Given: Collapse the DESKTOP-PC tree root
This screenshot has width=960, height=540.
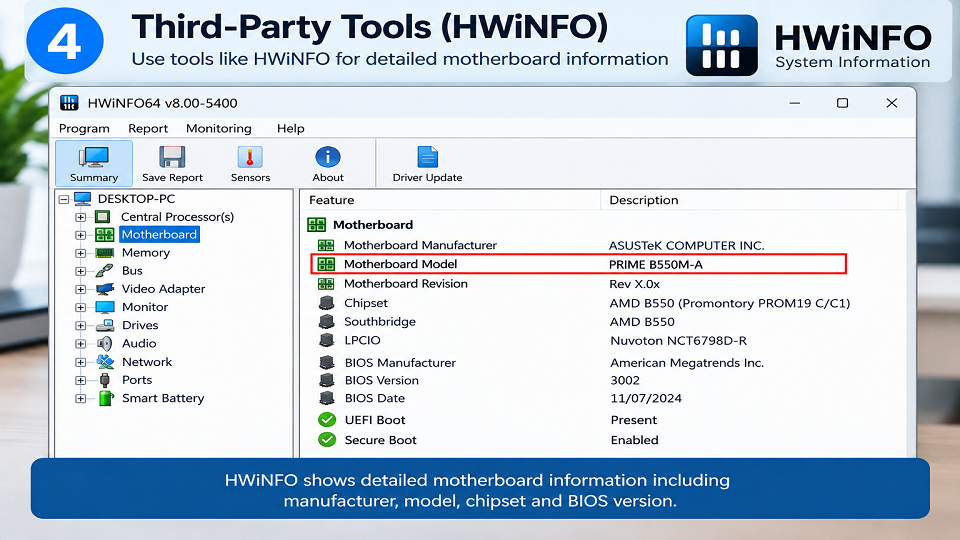Looking at the screenshot, I should click(x=64, y=199).
